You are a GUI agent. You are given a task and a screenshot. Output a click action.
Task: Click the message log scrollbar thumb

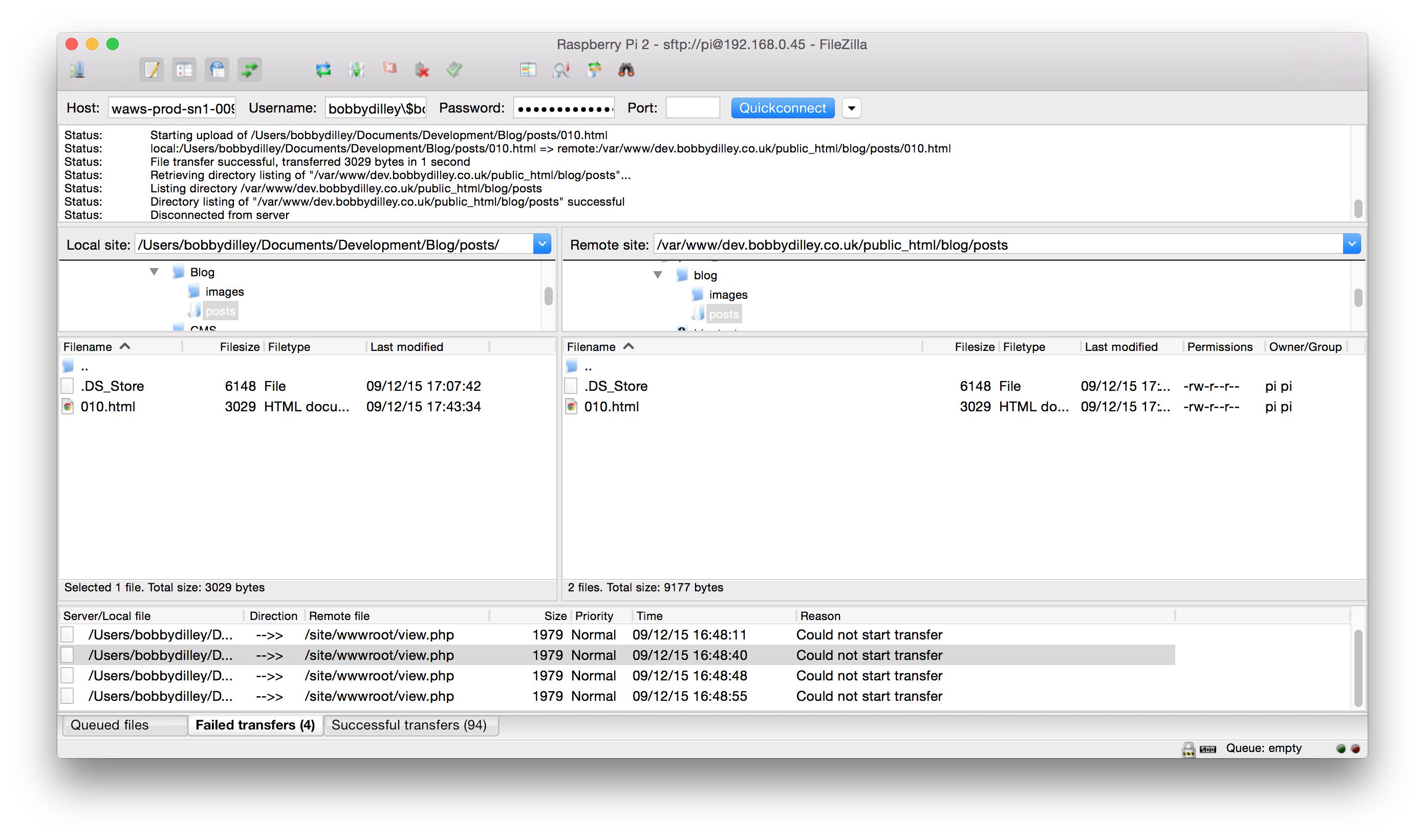(x=1358, y=208)
